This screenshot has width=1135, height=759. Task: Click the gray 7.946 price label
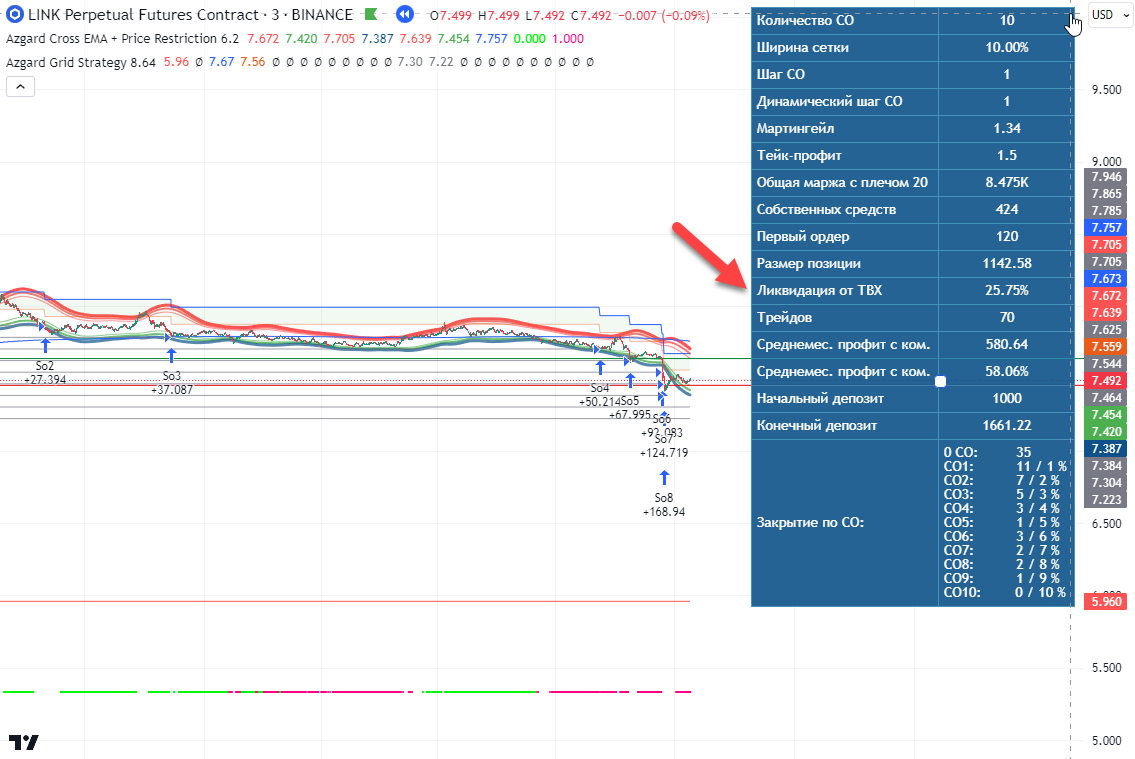pos(1105,177)
